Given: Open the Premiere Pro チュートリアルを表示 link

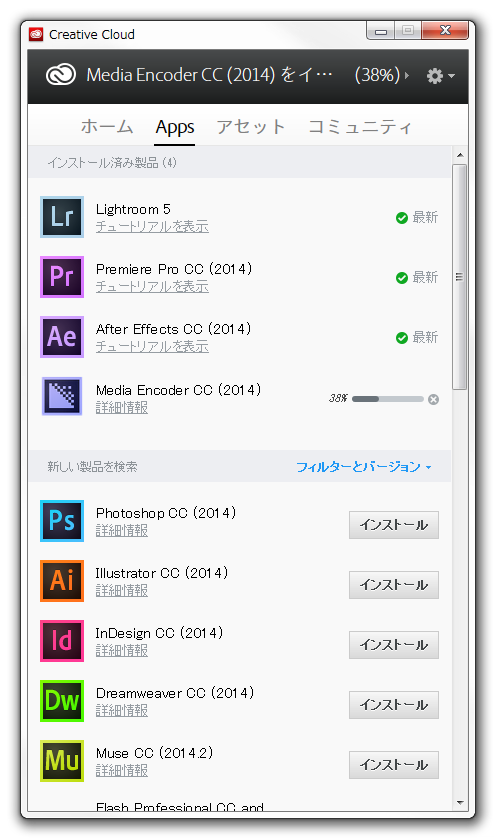Looking at the screenshot, I should tap(152, 286).
